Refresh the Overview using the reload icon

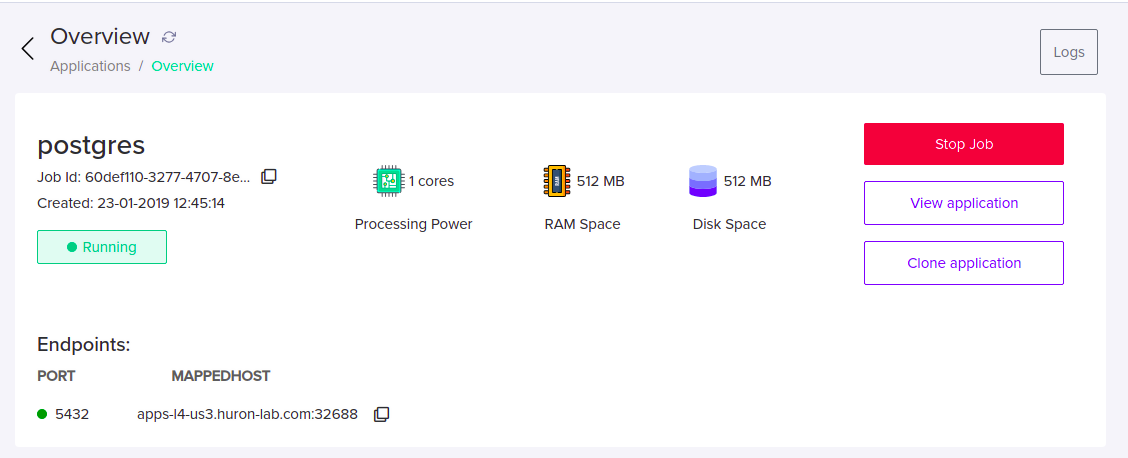pyautogui.click(x=169, y=37)
